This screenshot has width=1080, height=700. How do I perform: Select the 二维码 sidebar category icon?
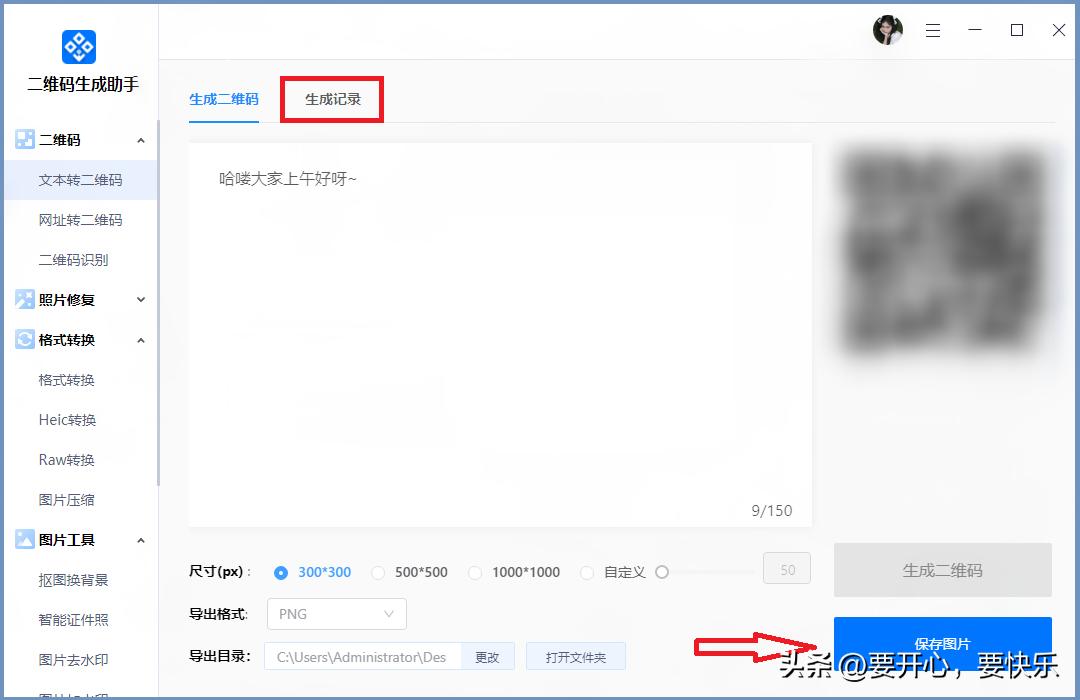tap(27, 139)
